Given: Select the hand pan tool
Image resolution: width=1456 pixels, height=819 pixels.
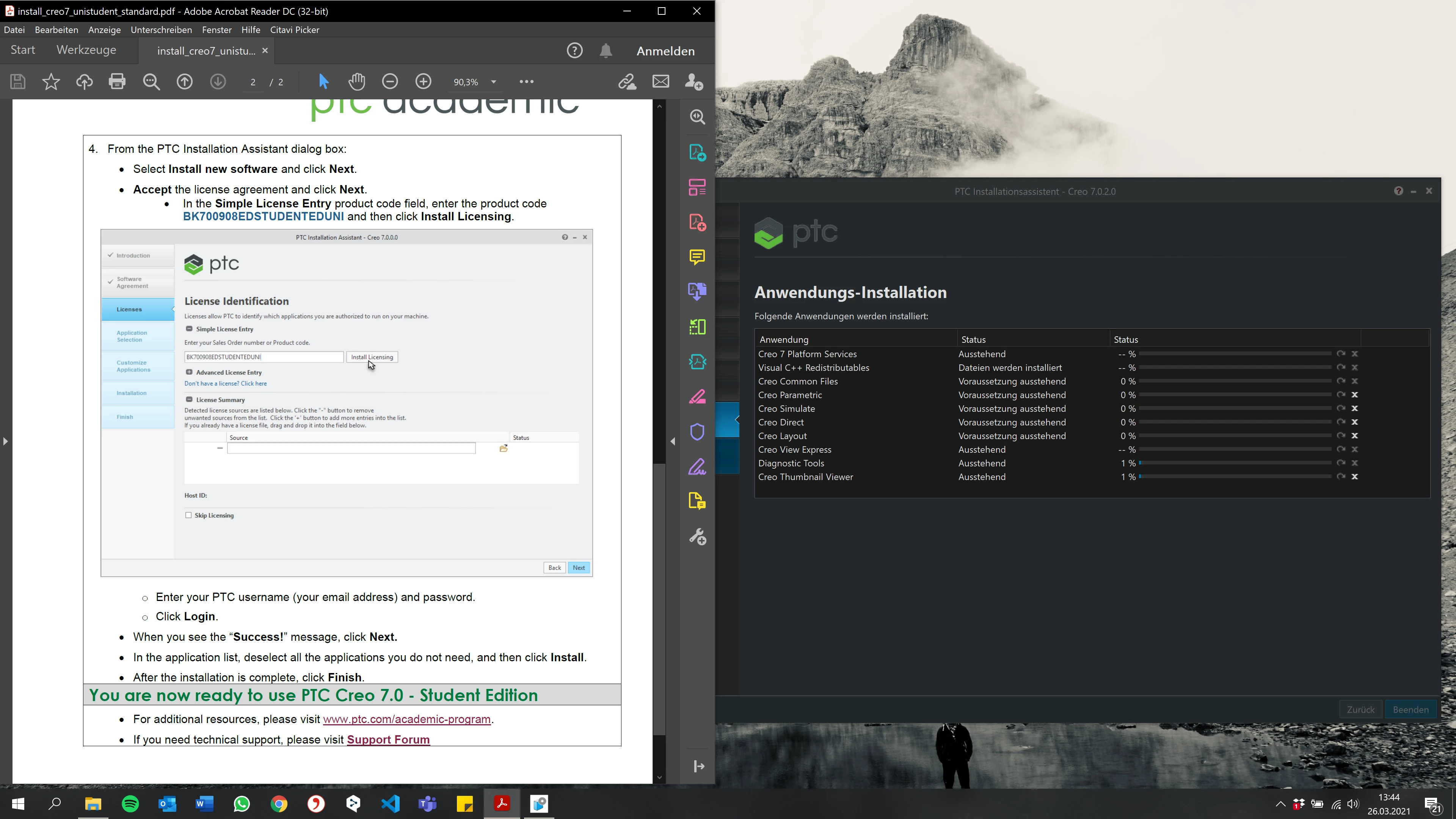Looking at the screenshot, I should 357,82.
